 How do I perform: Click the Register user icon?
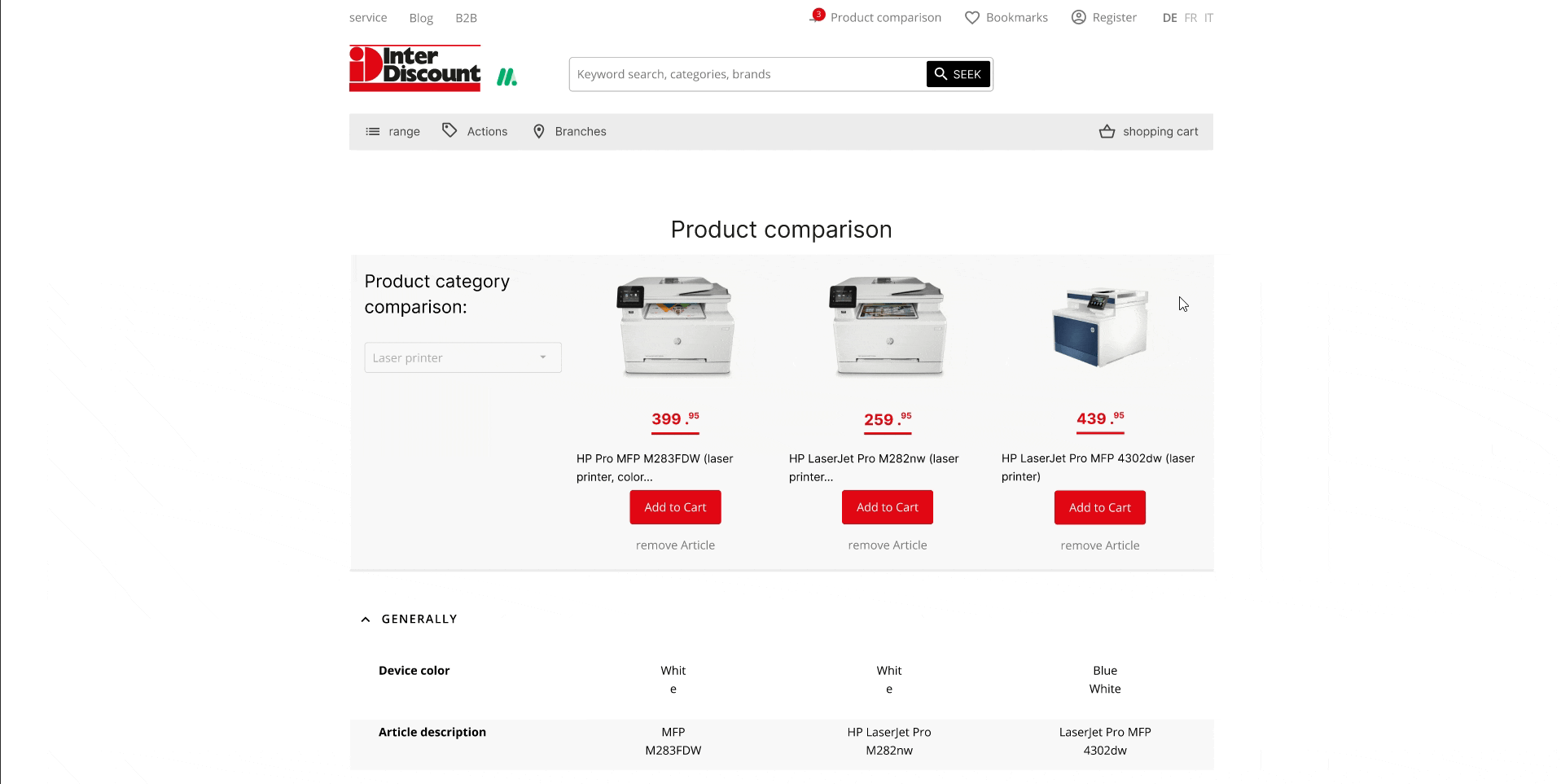pyautogui.click(x=1078, y=17)
